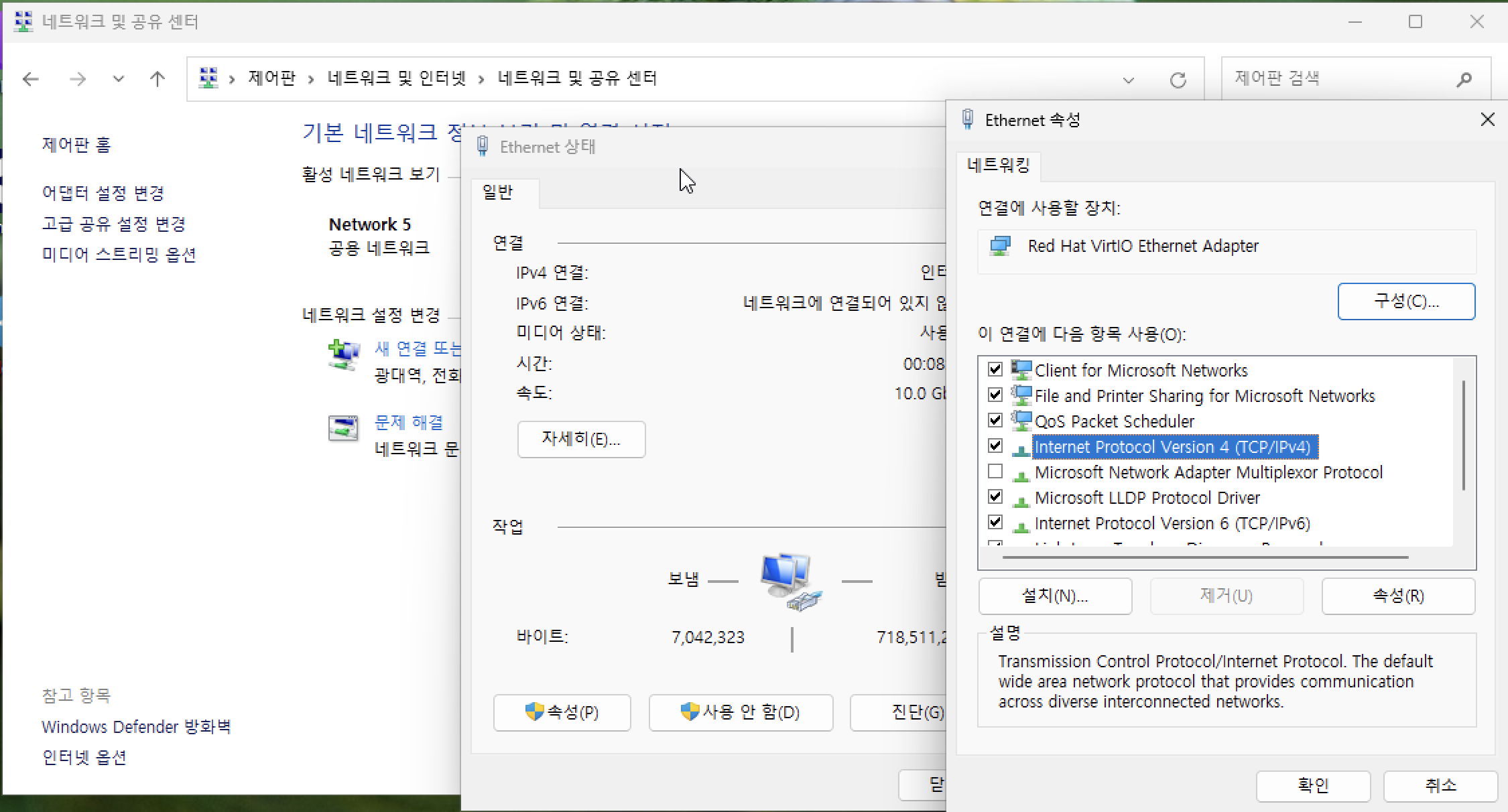
Task: Click the back arrow navigation icon
Action: [31, 79]
